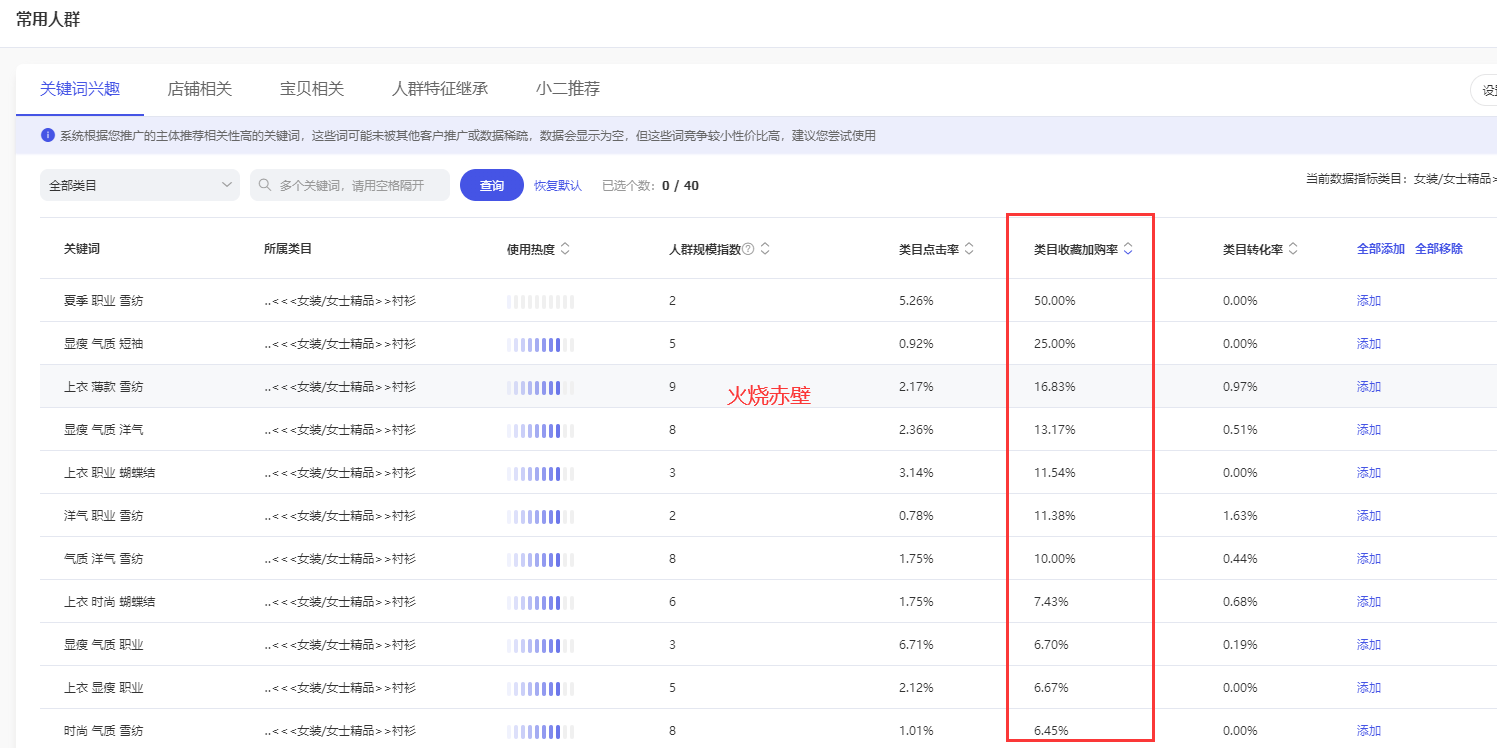
Task: Click 关键词 column header
Action: tap(82, 249)
